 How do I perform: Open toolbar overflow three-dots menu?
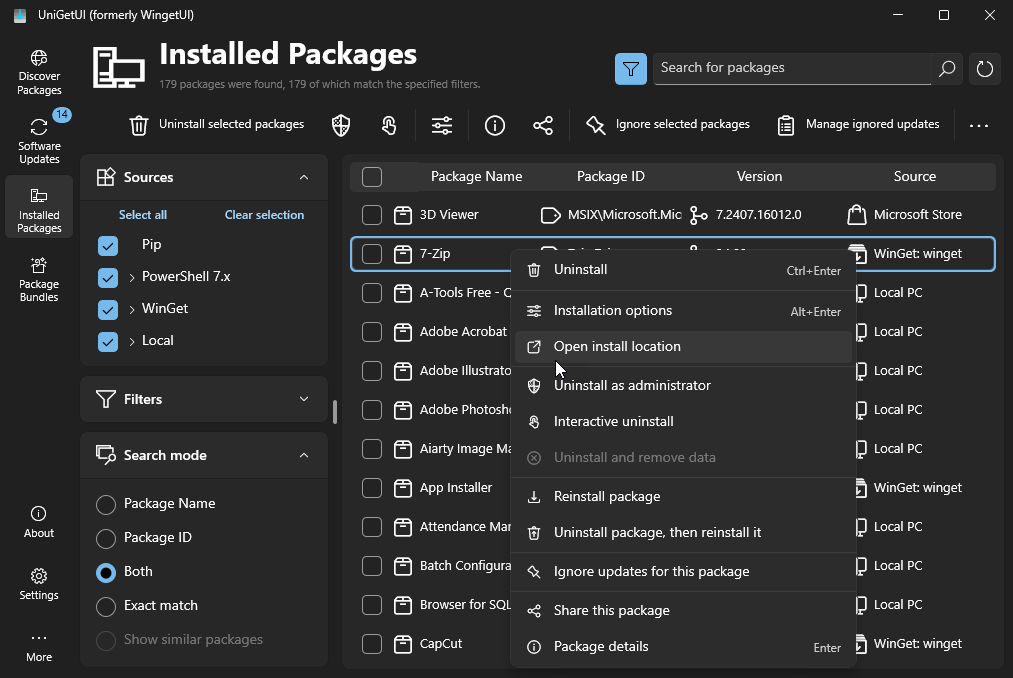click(979, 125)
